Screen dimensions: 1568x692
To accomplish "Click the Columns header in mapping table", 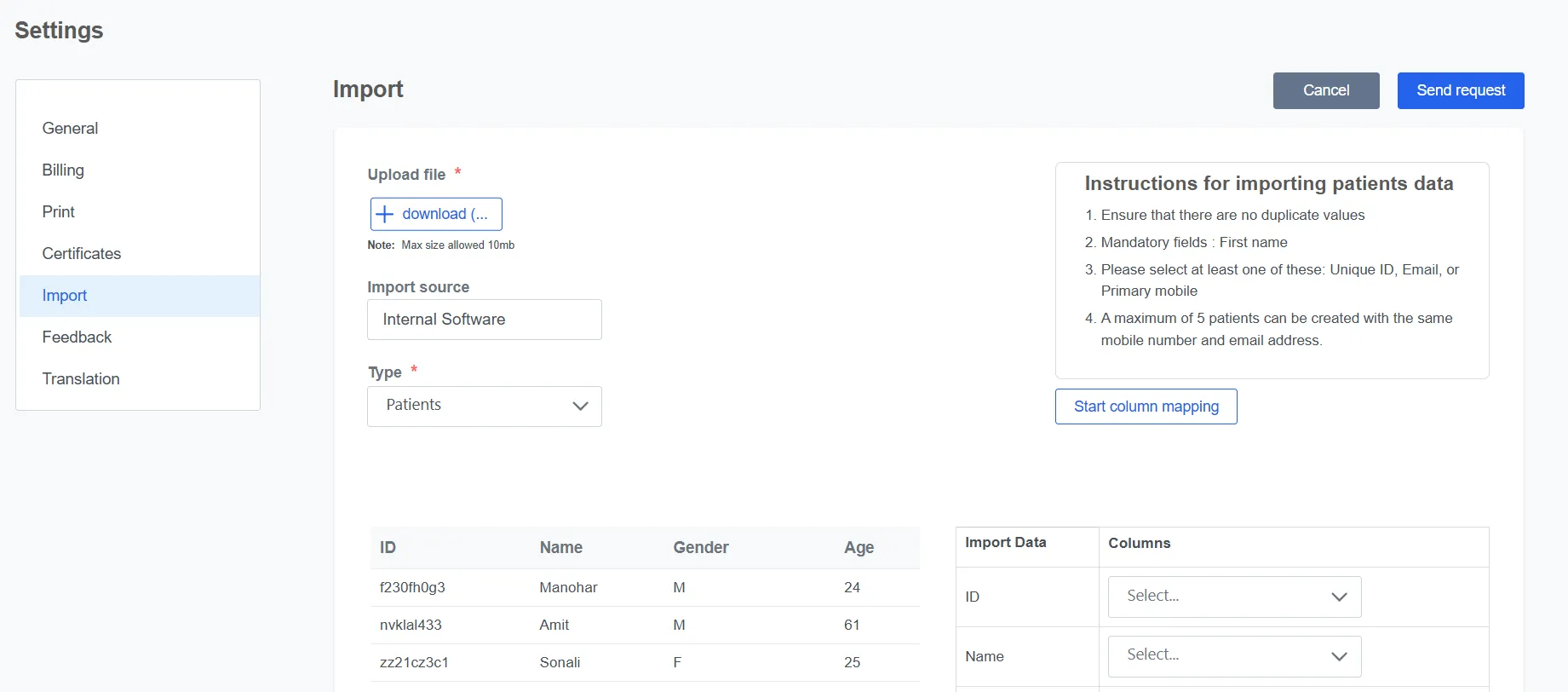I will 1139,544.
